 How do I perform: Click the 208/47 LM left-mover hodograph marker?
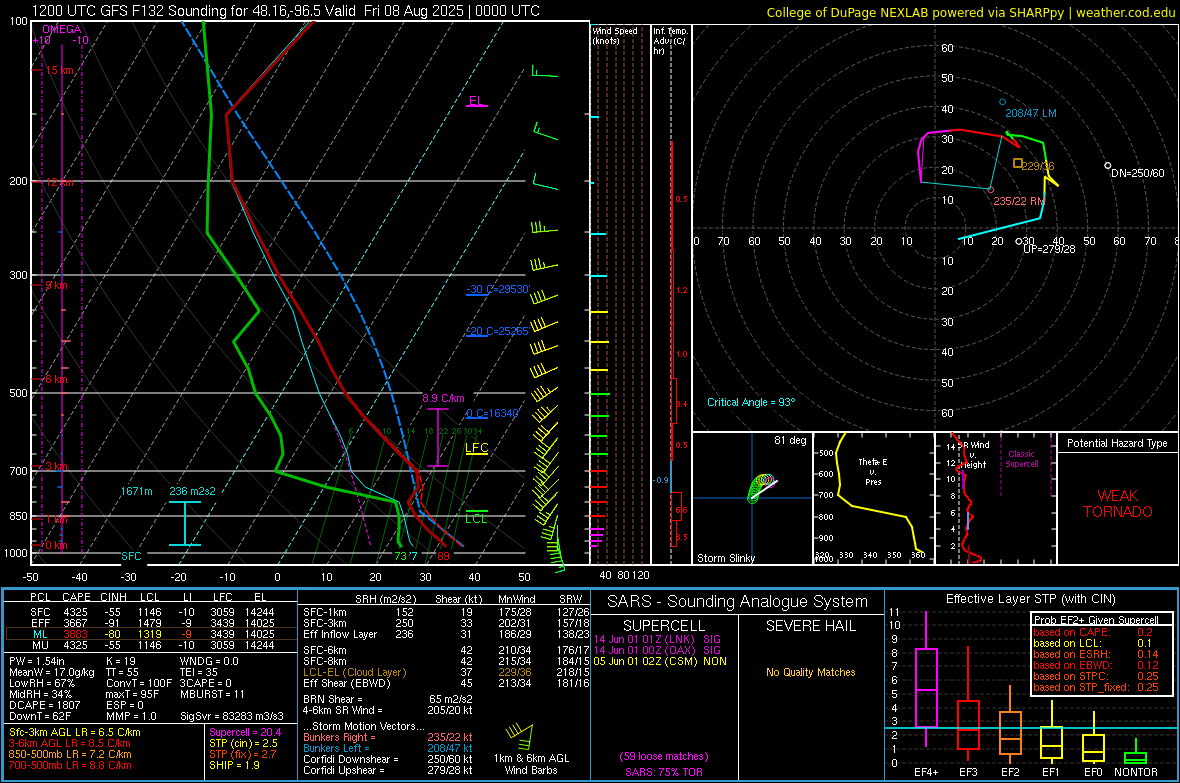tap(1002, 102)
